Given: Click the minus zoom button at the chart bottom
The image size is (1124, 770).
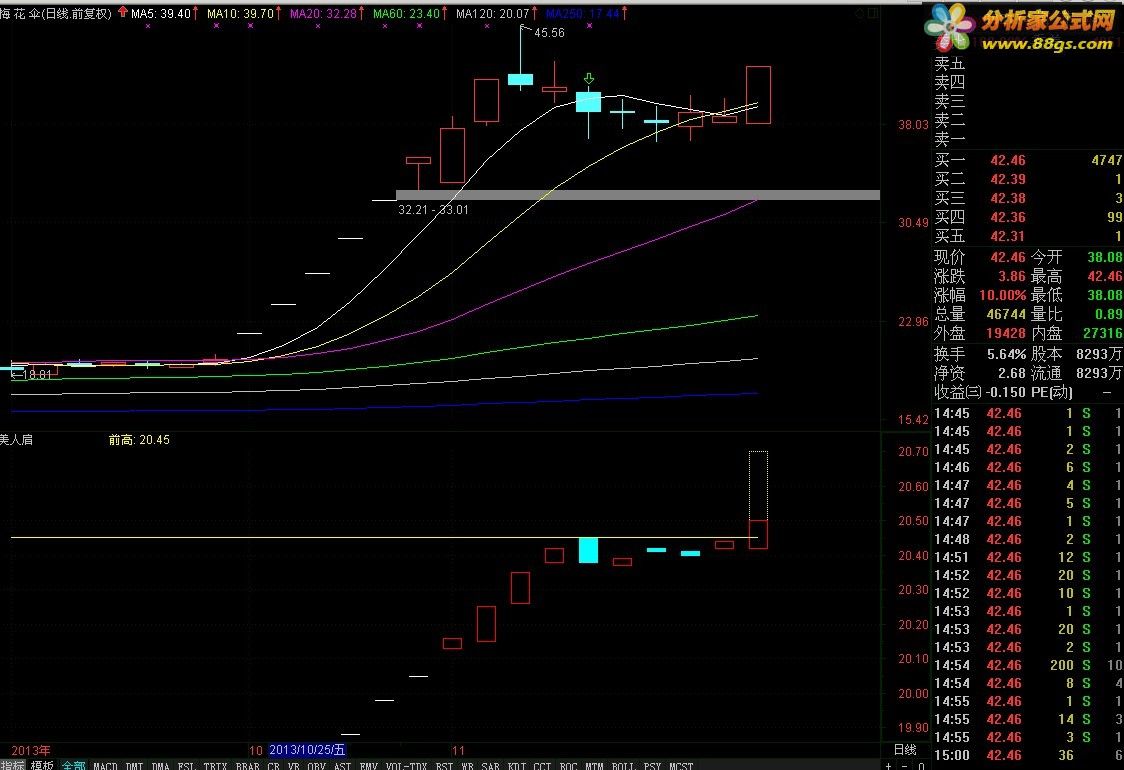Looking at the screenshot, I should (x=905, y=766).
